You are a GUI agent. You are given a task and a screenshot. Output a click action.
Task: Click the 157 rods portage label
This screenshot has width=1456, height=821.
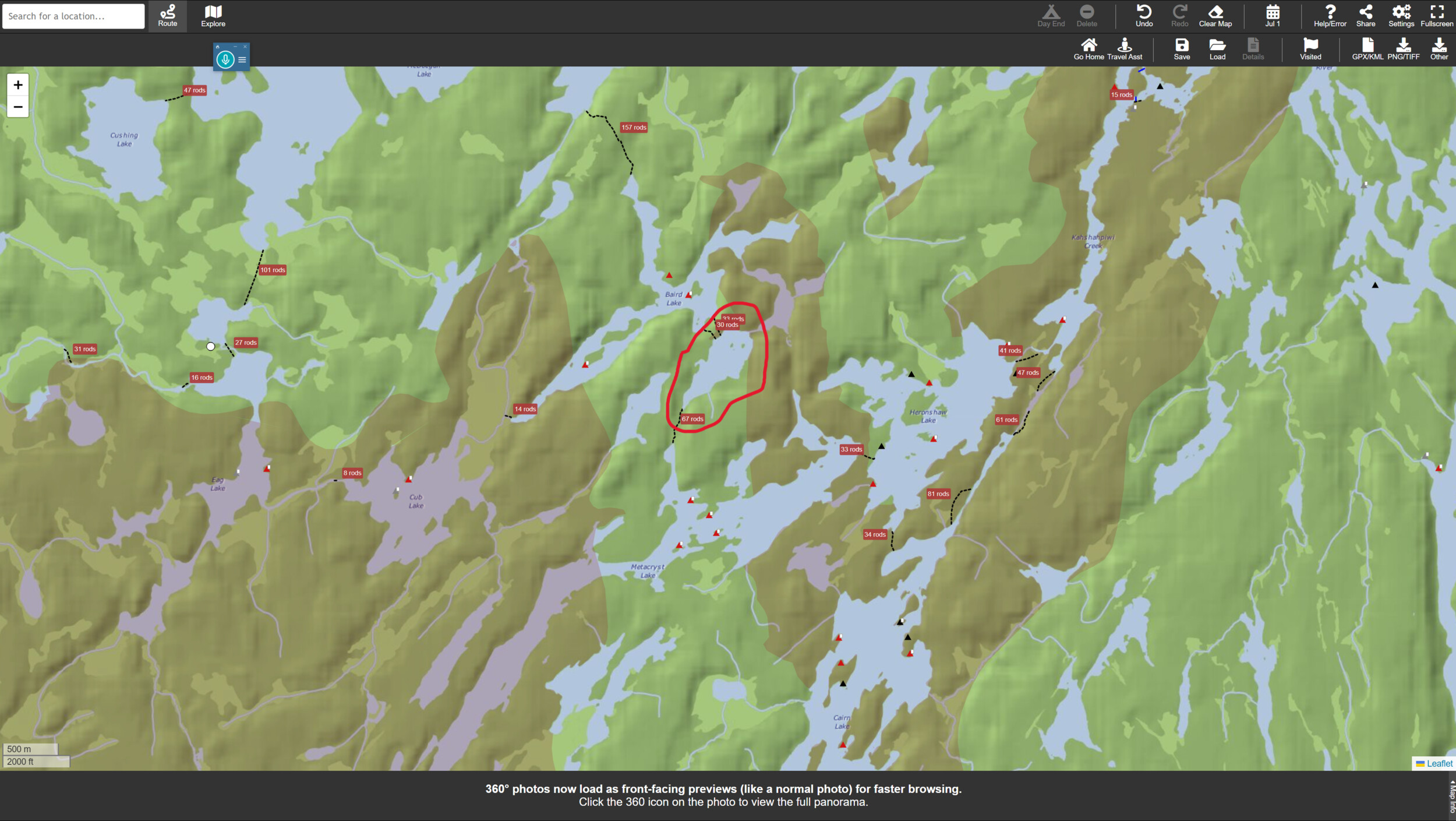pos(634,128)
